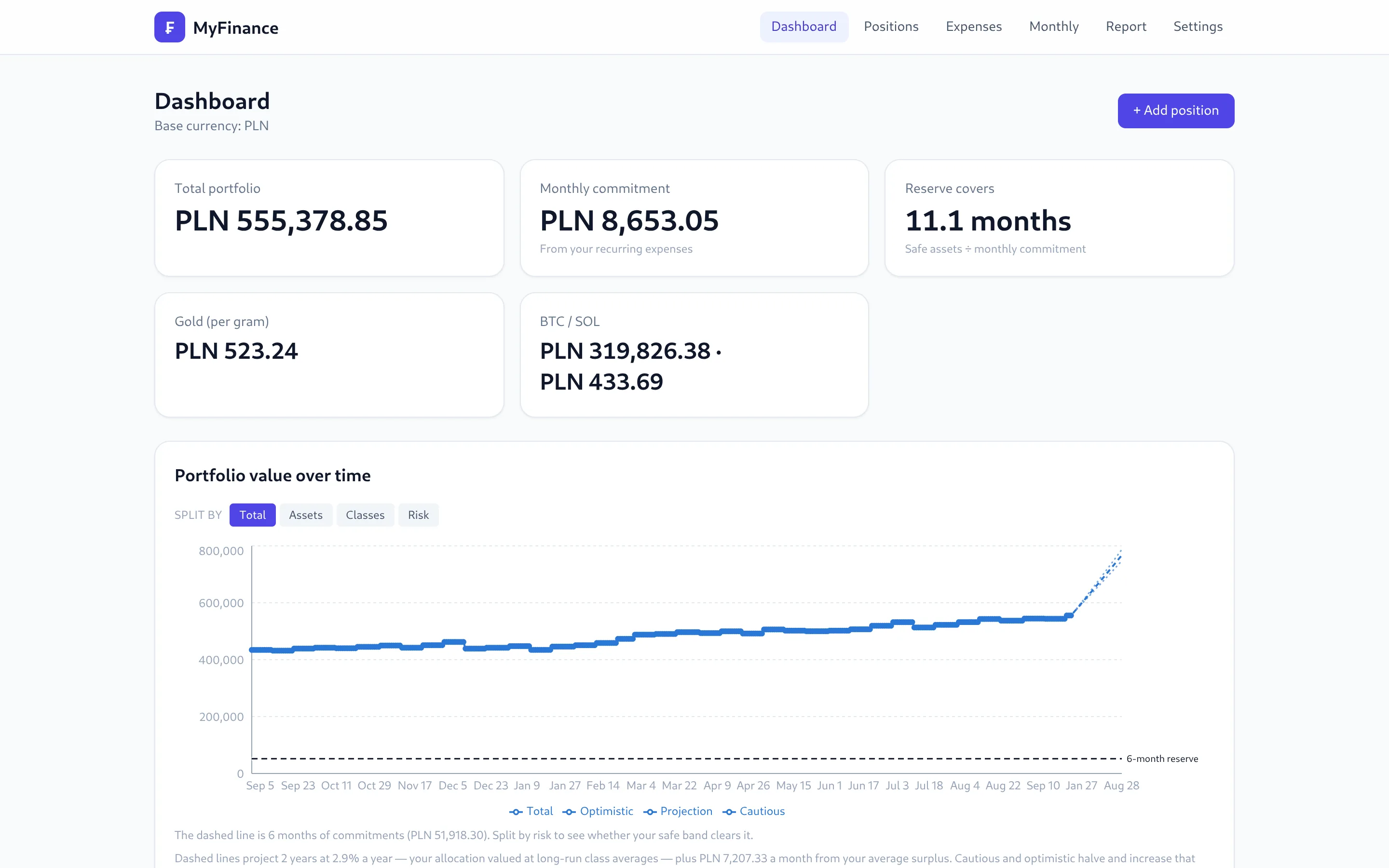Screen dimensions: 1389x868
Task: Open the Dashboard nav tab
Action: [x=803, y=27]
